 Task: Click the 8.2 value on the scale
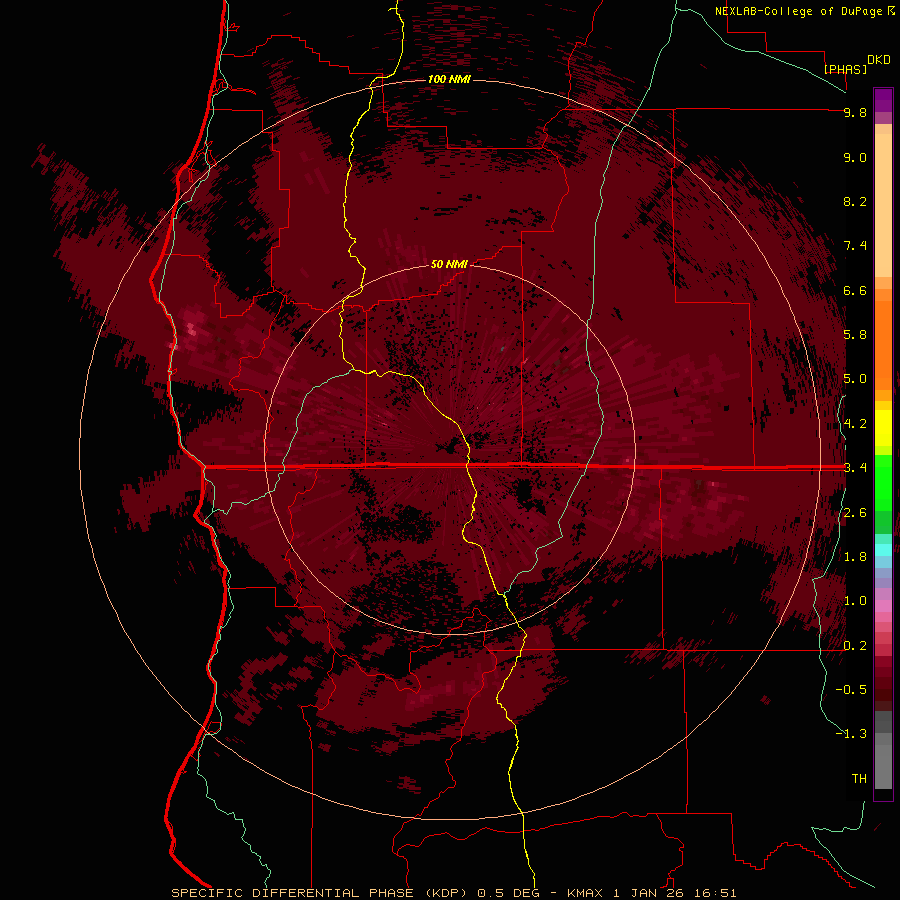[x=855, y=201]
